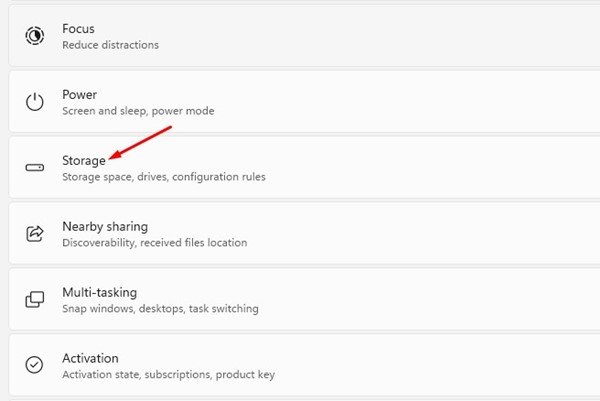Click the Activation checkmark icon
This screenshot has width=600, height=401.
click(x=35, y=365)
